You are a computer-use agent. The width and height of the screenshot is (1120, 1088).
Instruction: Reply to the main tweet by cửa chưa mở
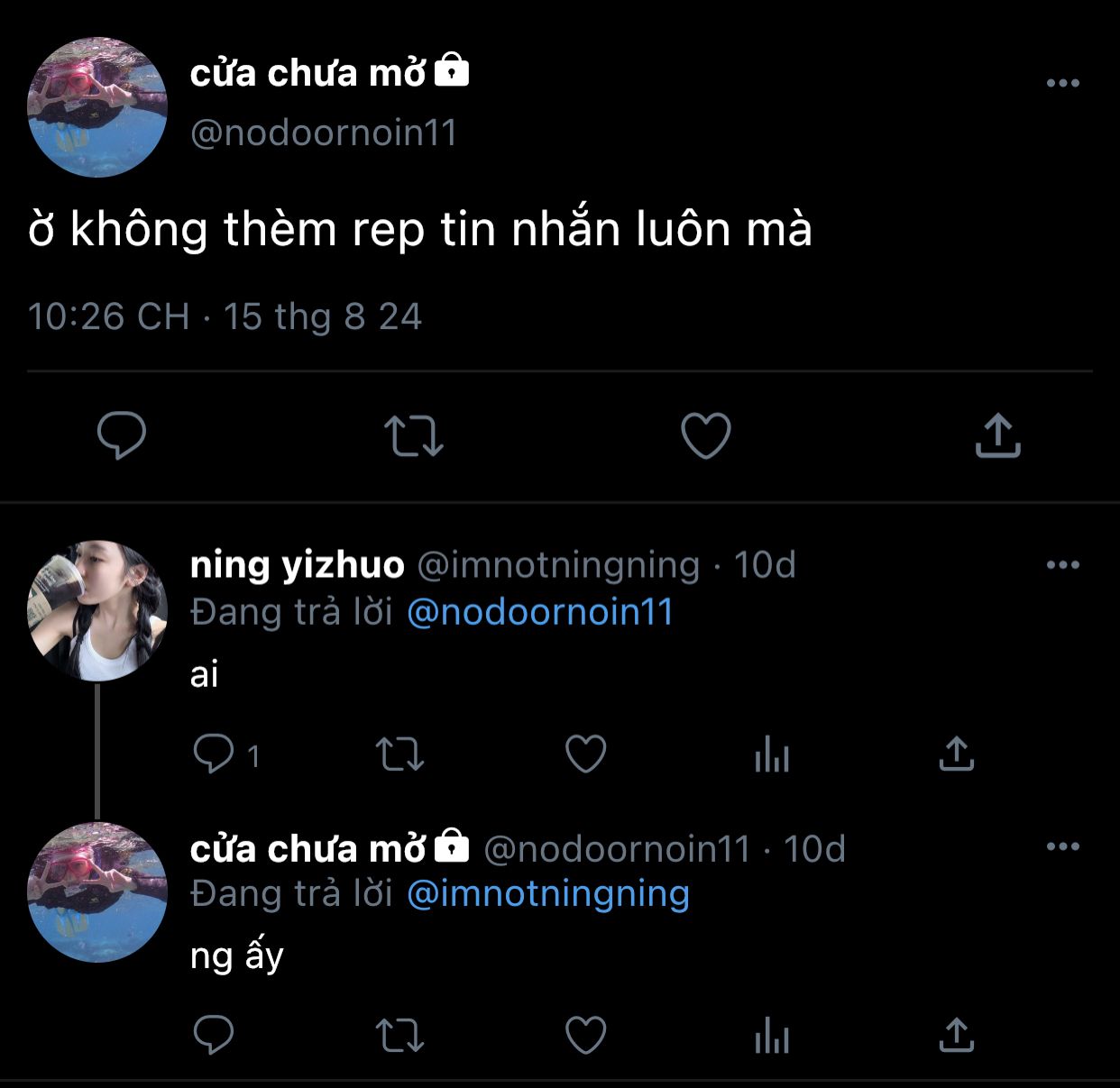click(x=122, y=435)
